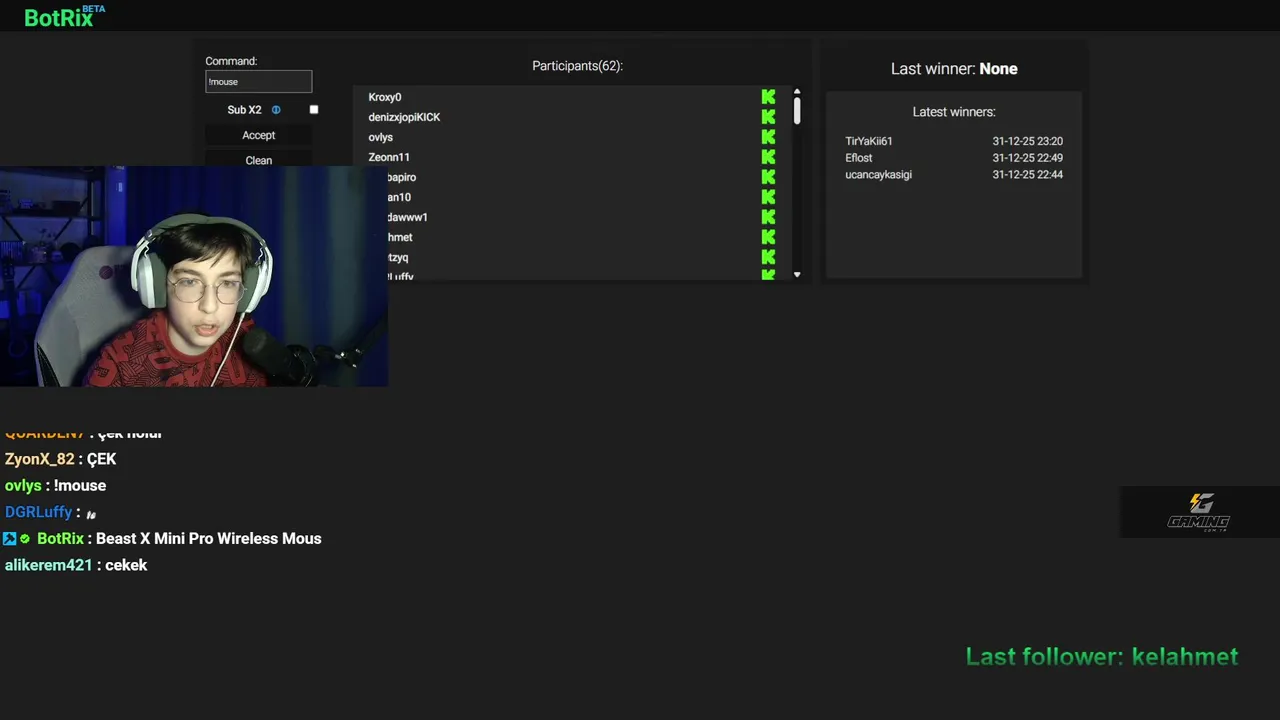This screenshot has height=720, width=1280.
Task: Select participant ovlys in the participants list
Action: [381, 137]
